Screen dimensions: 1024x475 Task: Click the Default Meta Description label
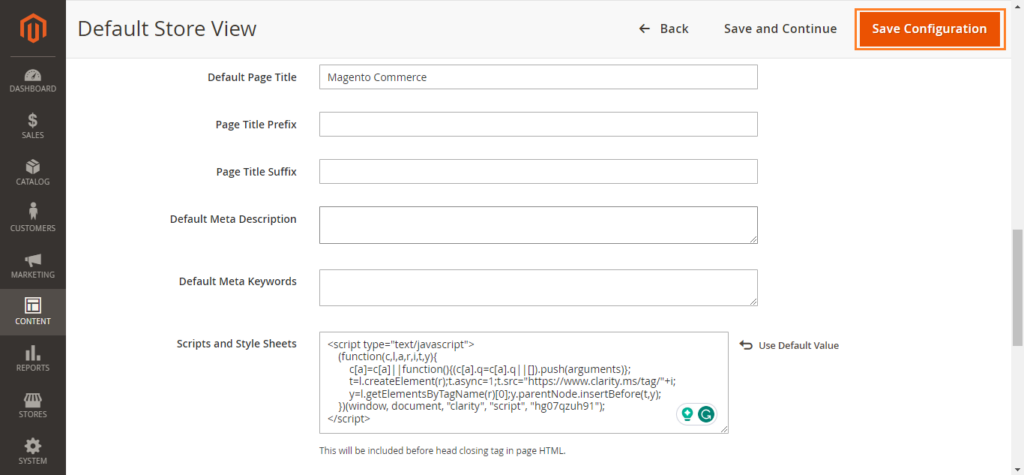pos(233,219)
